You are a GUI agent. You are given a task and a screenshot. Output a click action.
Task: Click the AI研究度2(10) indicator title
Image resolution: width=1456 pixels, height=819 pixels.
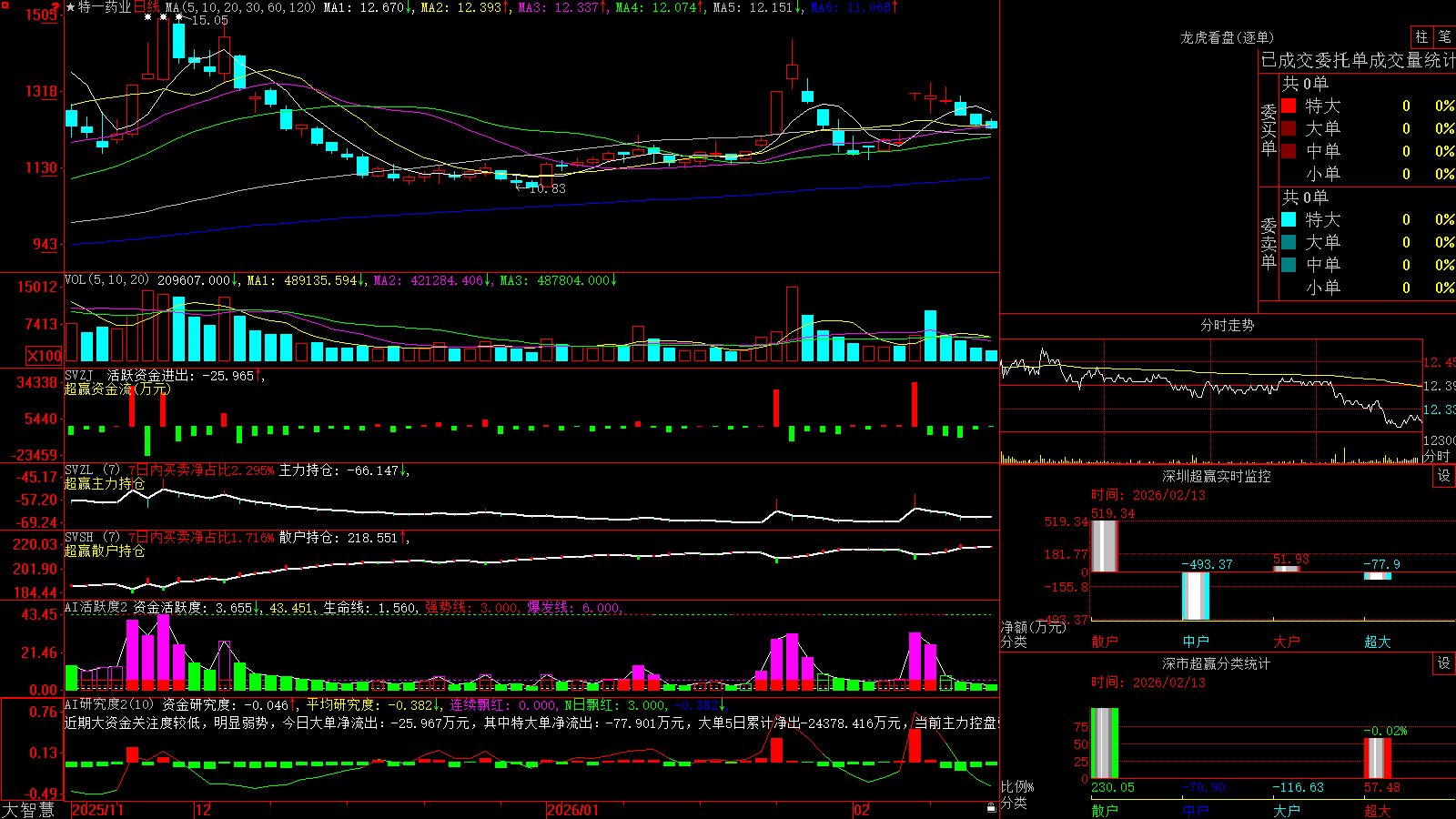point(109,704)
